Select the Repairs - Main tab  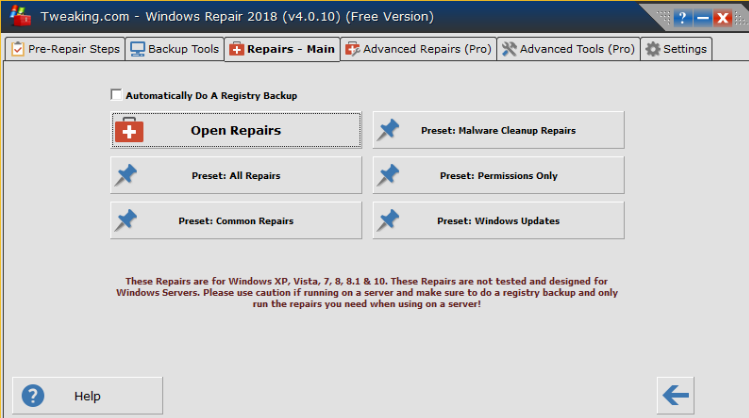282,49
